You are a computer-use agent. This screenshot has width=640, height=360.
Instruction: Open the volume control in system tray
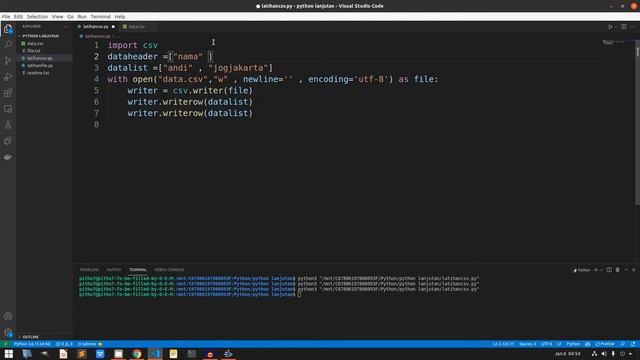604,354
